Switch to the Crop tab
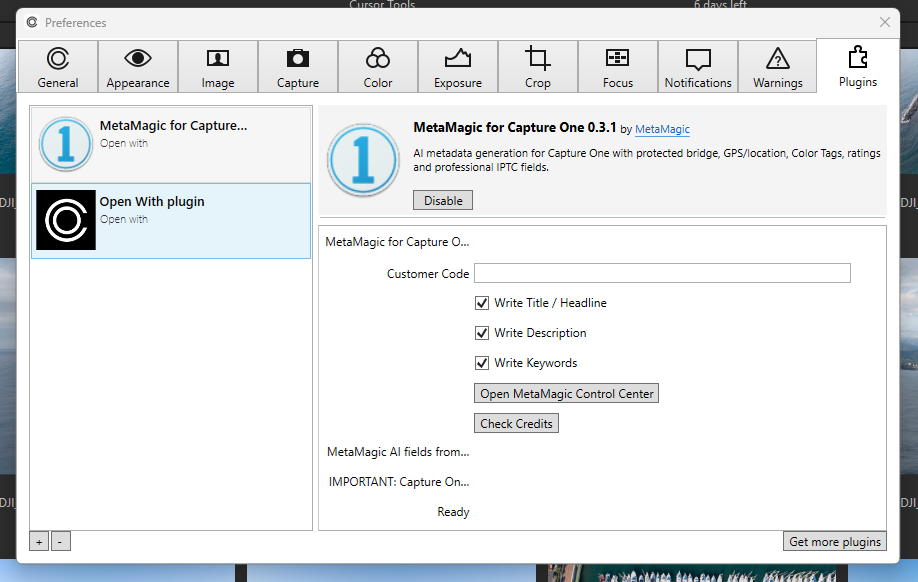 [538, 67]
